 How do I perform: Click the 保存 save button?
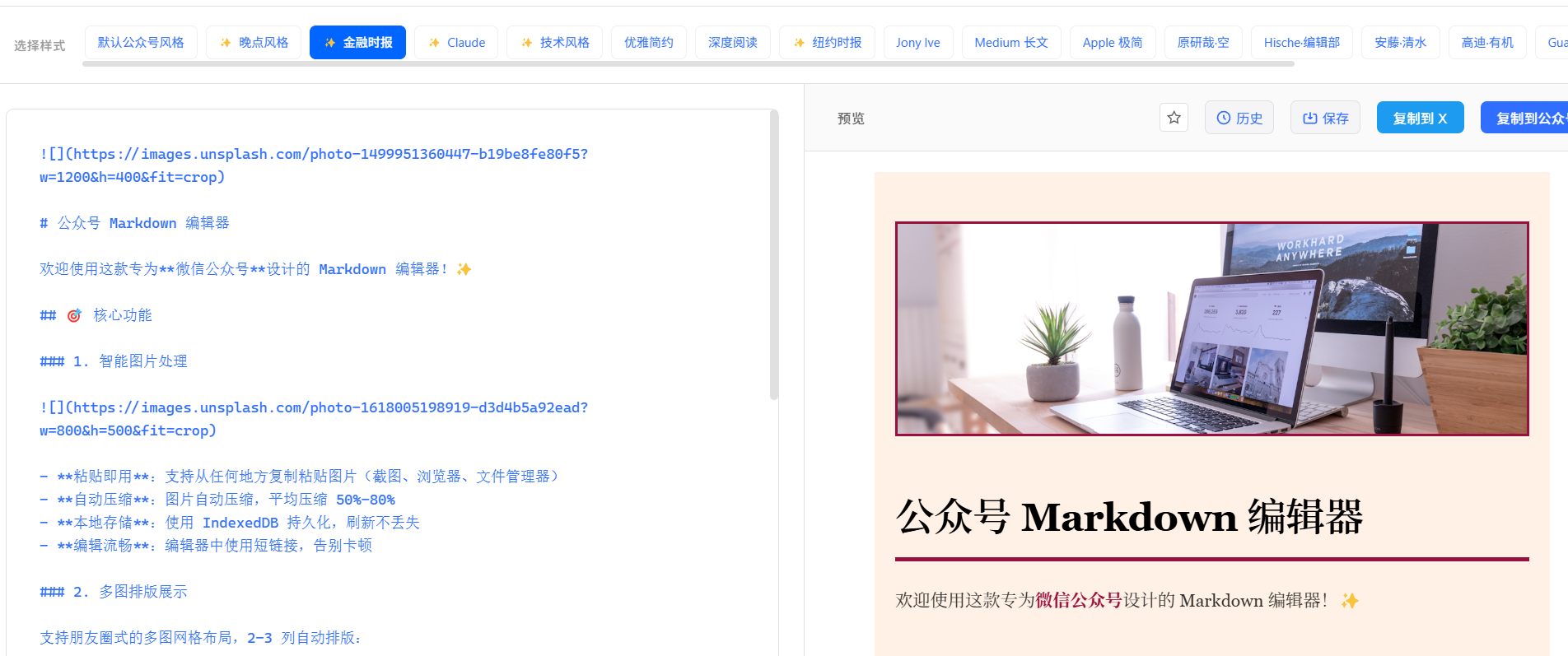(x=1324, y=118)
